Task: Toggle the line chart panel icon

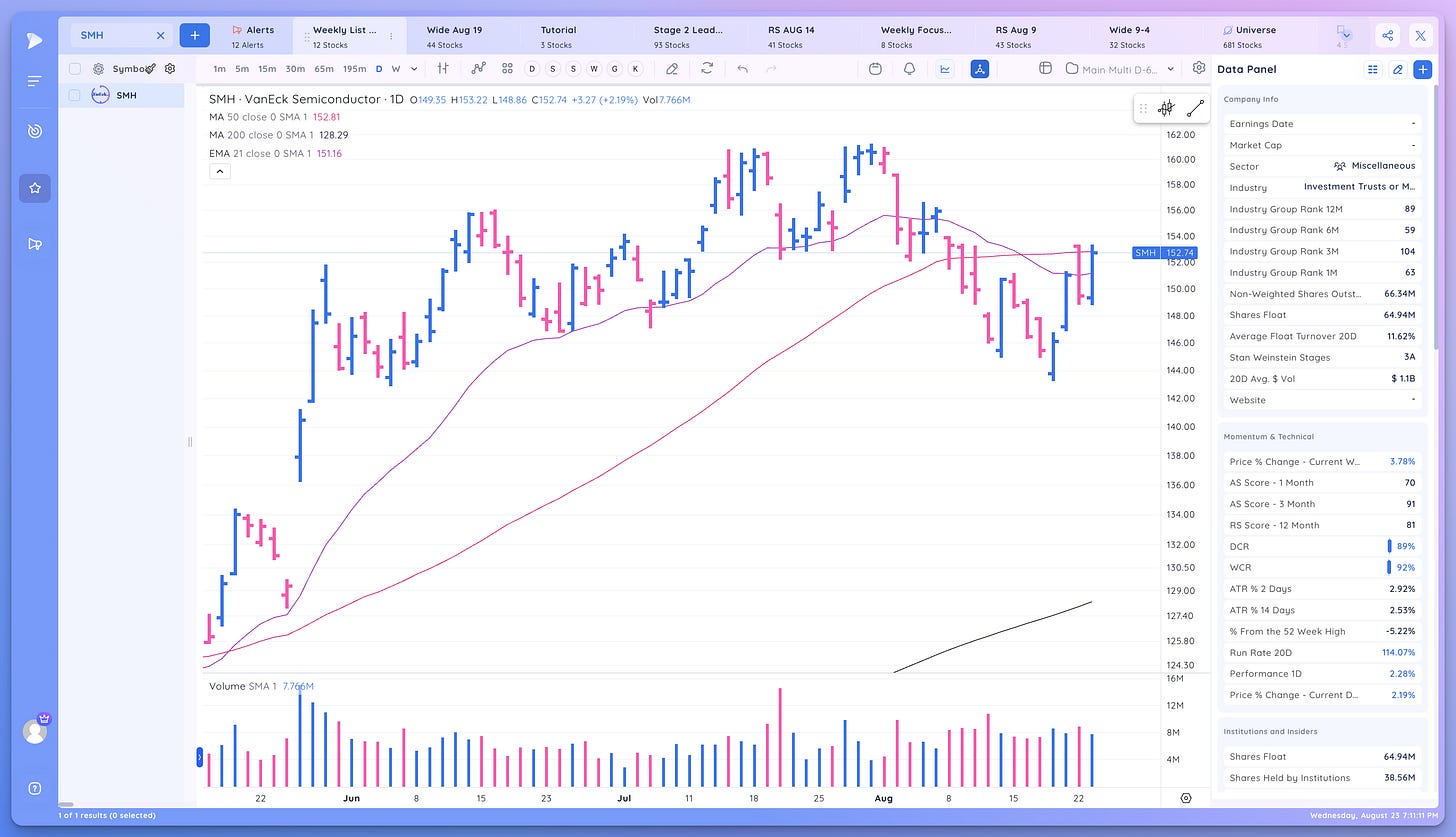Action: [944, 69]
